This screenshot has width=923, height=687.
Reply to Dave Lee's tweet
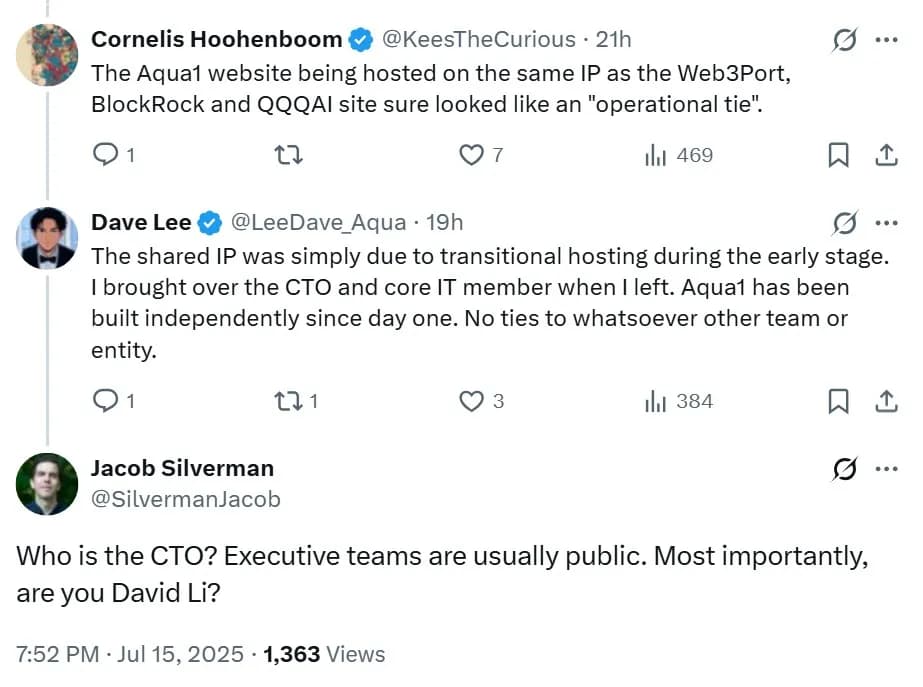click(x=105, y=401)
